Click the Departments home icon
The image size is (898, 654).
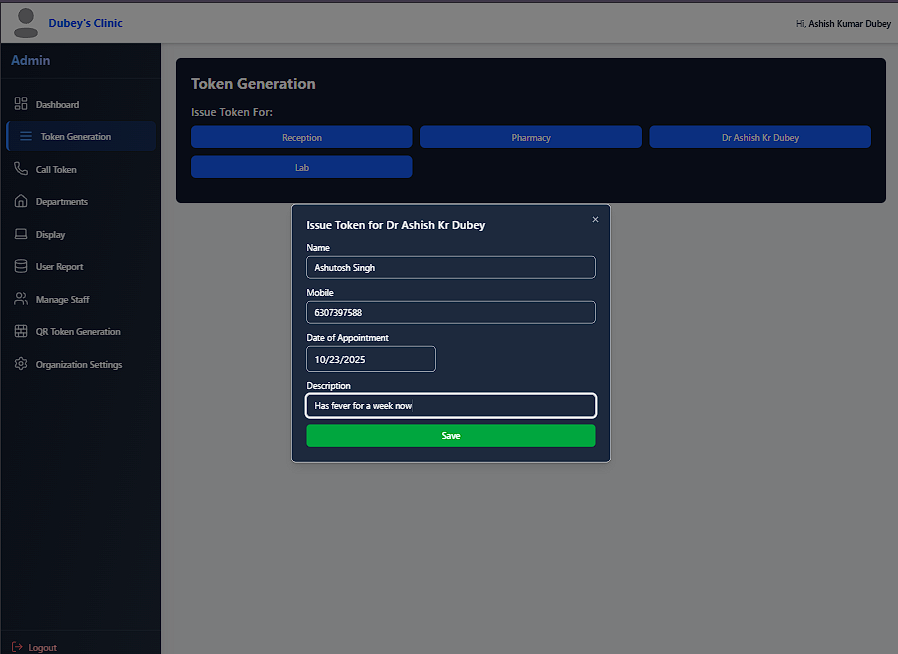pos(20,201)
